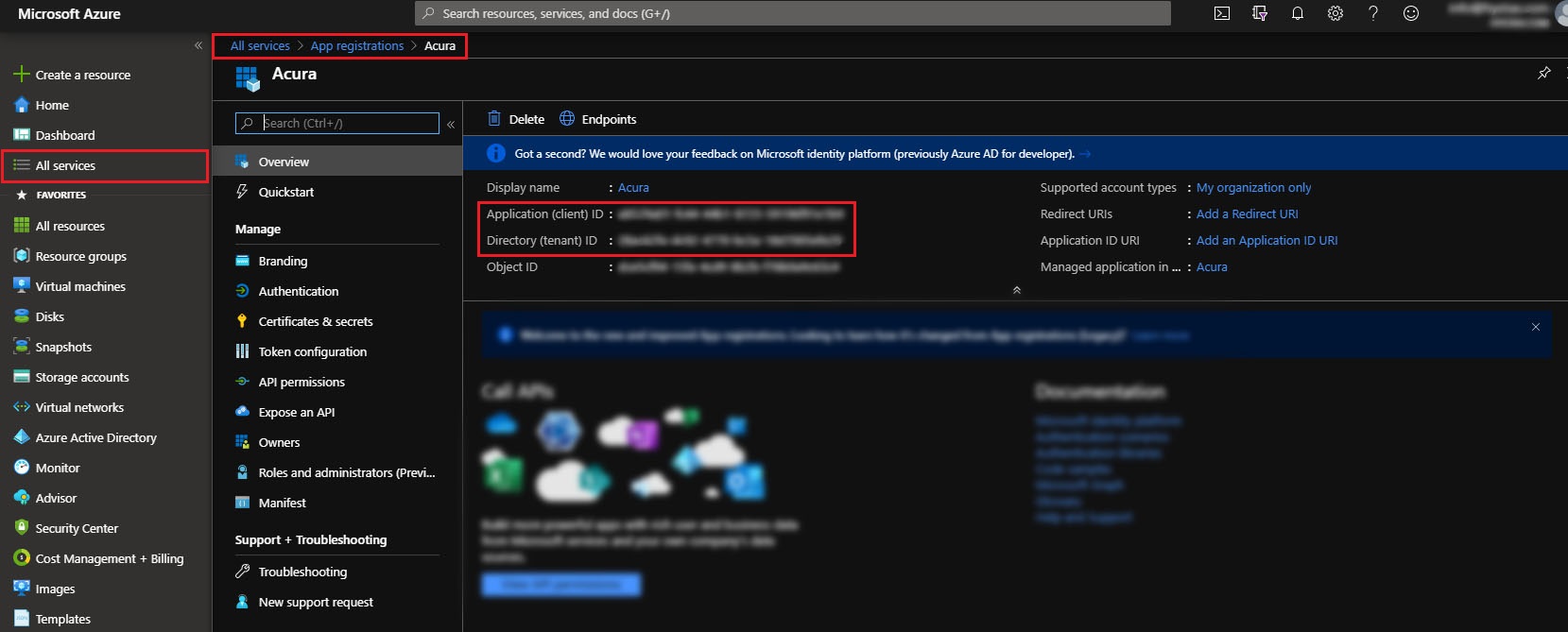This screenshot has height=632, width=1568.
Task: Collapse the Acura resource menu
Action: 451,124
